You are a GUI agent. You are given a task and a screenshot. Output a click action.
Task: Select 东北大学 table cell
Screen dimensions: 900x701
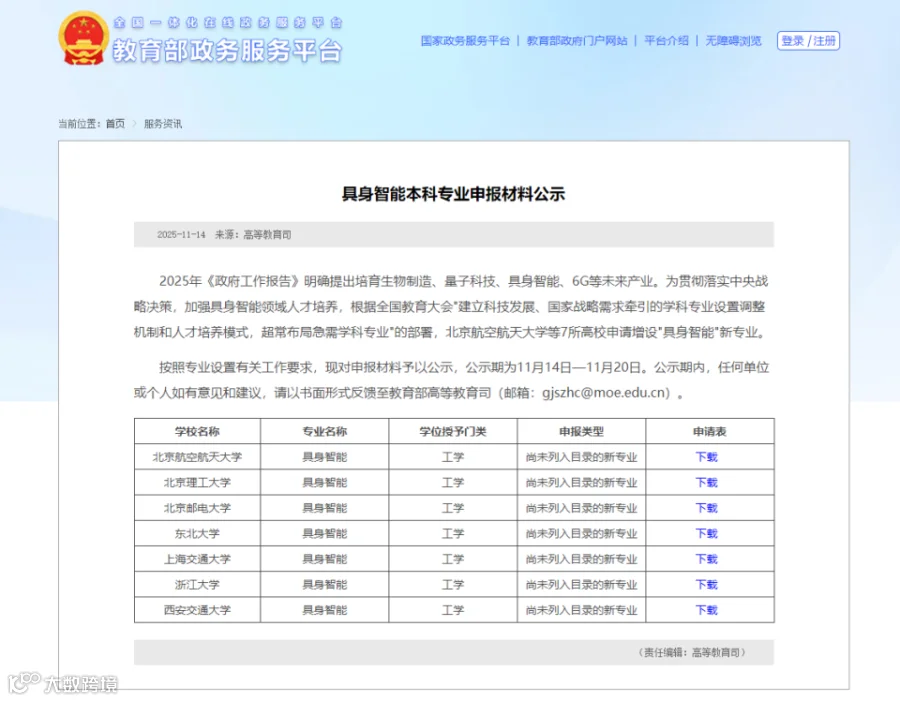click(x=197, y=533)
